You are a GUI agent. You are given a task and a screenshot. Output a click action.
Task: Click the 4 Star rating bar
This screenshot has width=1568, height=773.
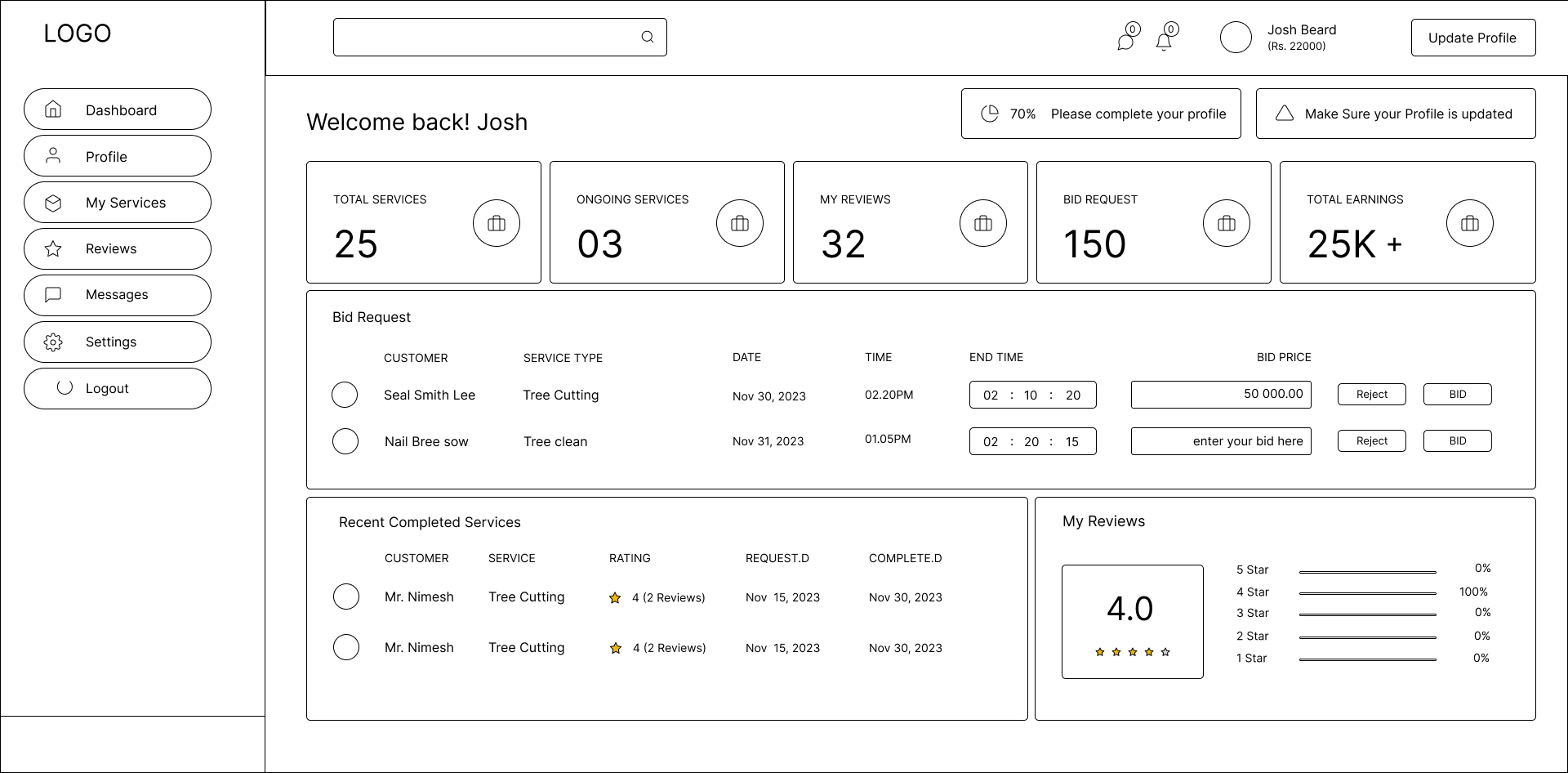click(x=1368, y=593)
